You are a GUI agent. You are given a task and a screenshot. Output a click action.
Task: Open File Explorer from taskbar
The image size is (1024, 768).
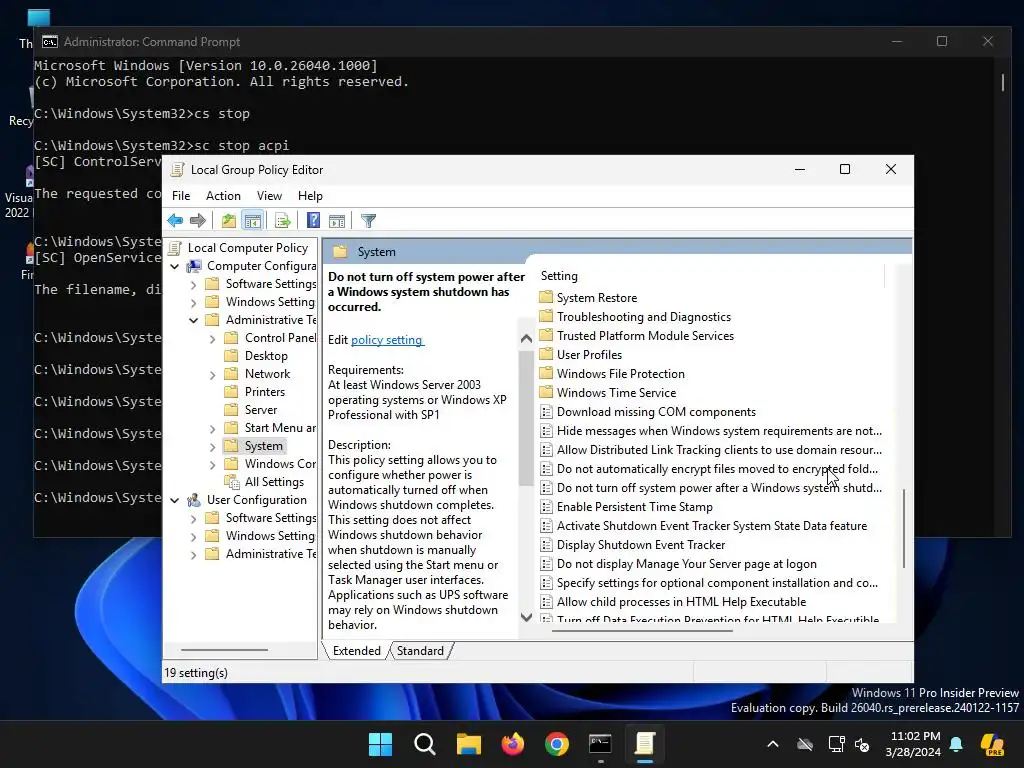[x=468, y=744]
